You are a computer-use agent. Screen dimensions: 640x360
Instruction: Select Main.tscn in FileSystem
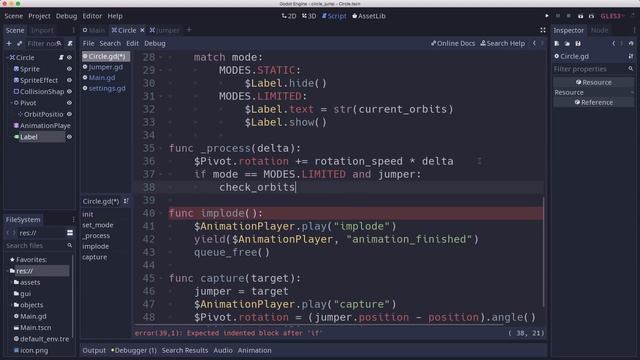click(36, 327)
